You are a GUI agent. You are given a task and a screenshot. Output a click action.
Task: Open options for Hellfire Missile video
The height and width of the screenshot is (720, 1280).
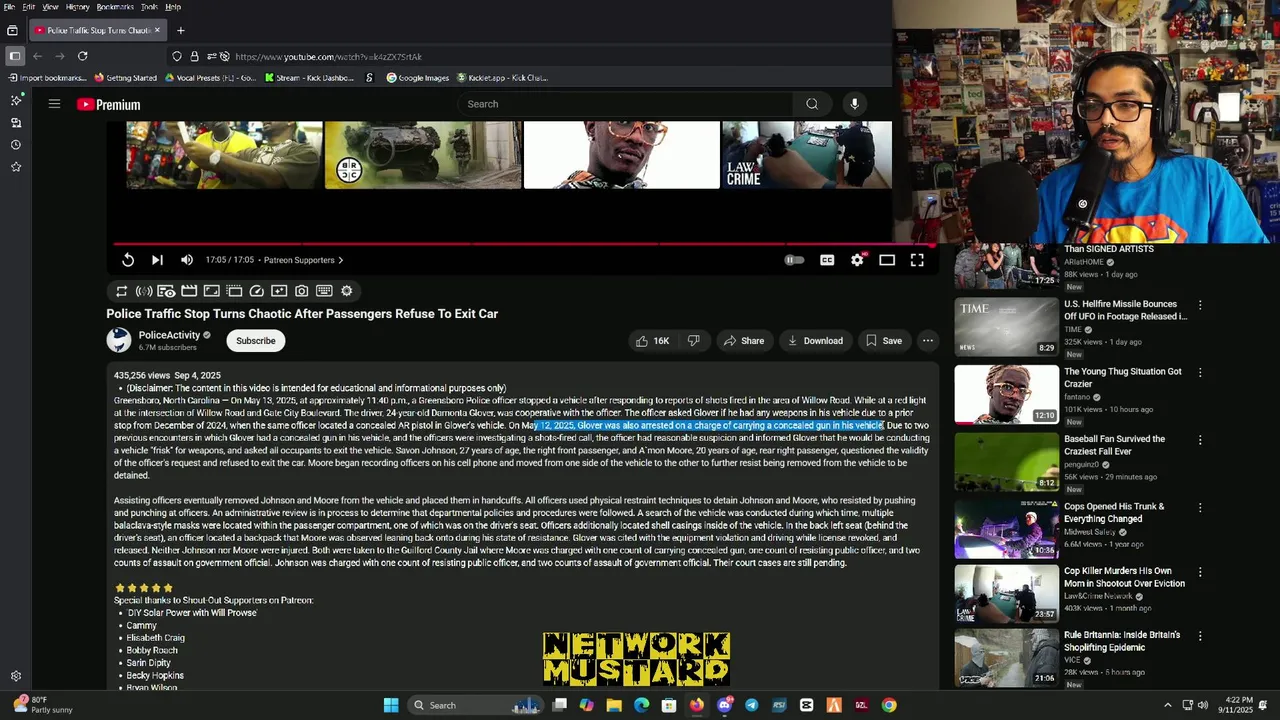coord(1200,305)
